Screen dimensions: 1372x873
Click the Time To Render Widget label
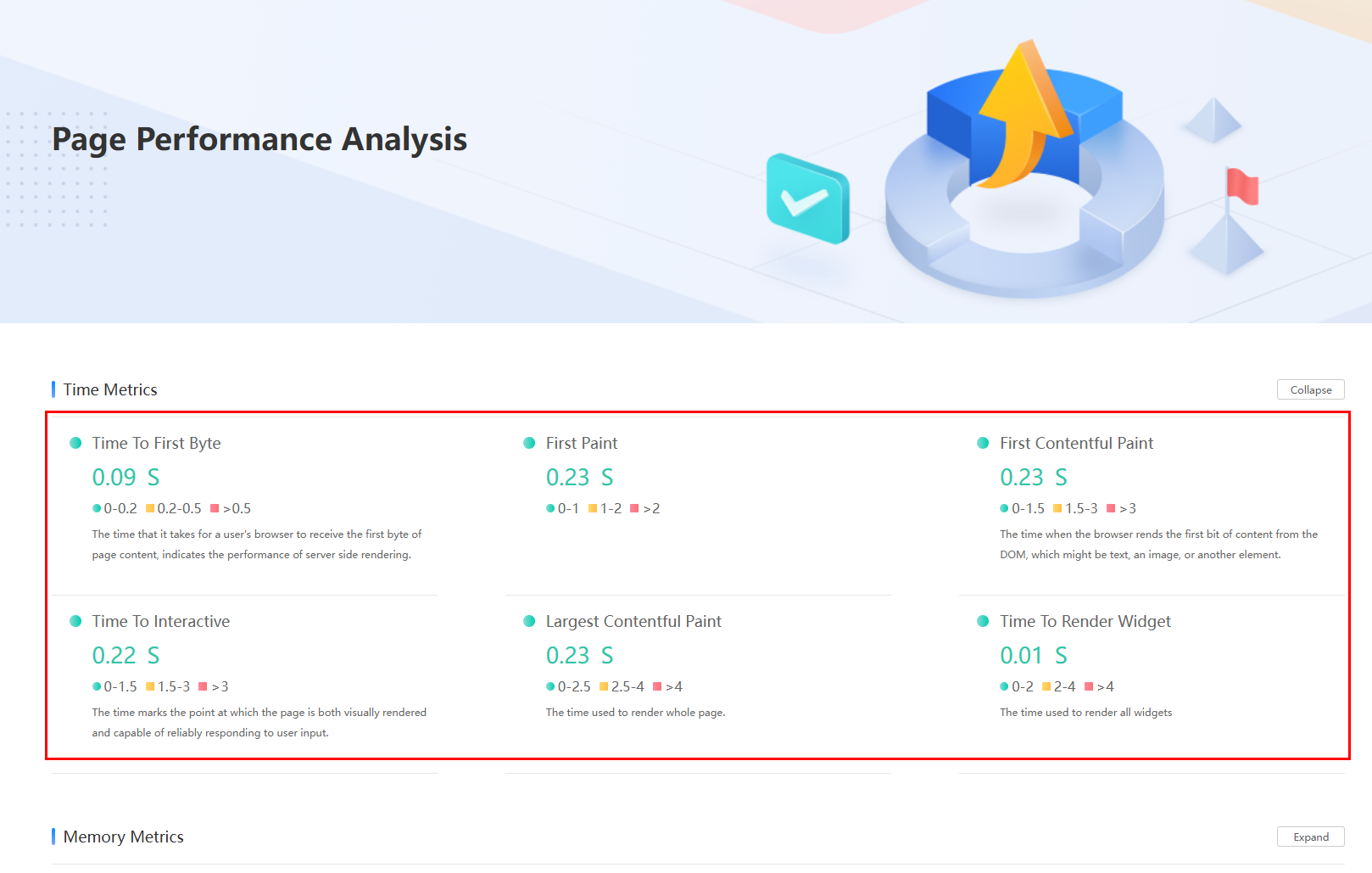point(1085,621)
